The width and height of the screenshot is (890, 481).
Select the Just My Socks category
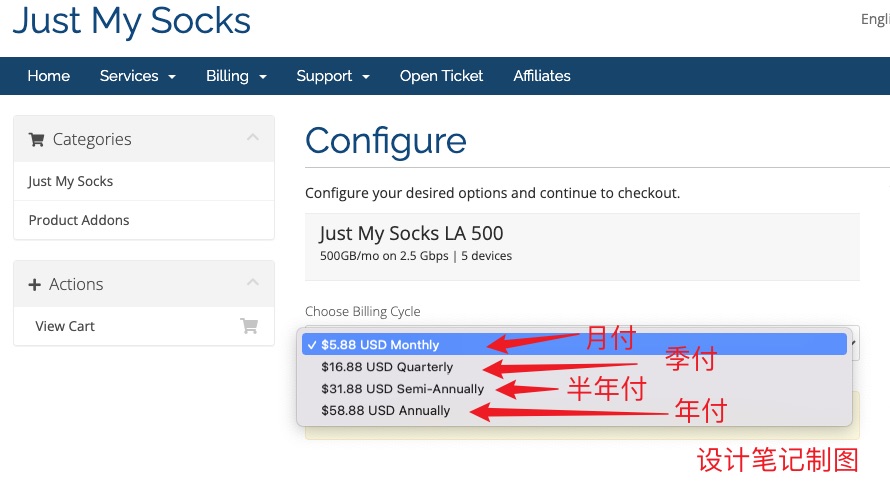70,181
